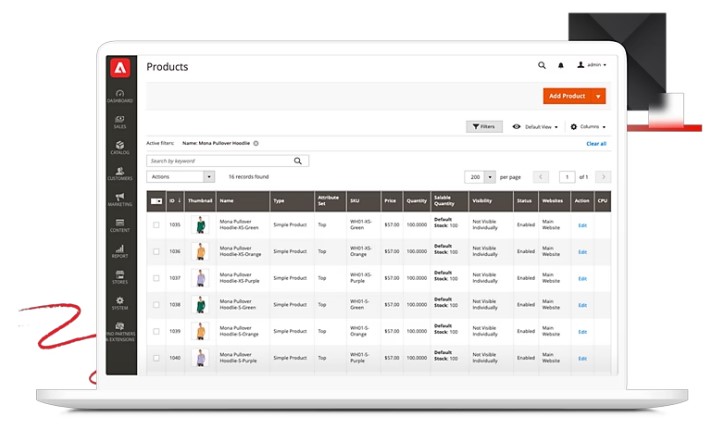Screen dimensions: 713x427
Task: Check the box for product ID 1035
Action: (156, 225)
